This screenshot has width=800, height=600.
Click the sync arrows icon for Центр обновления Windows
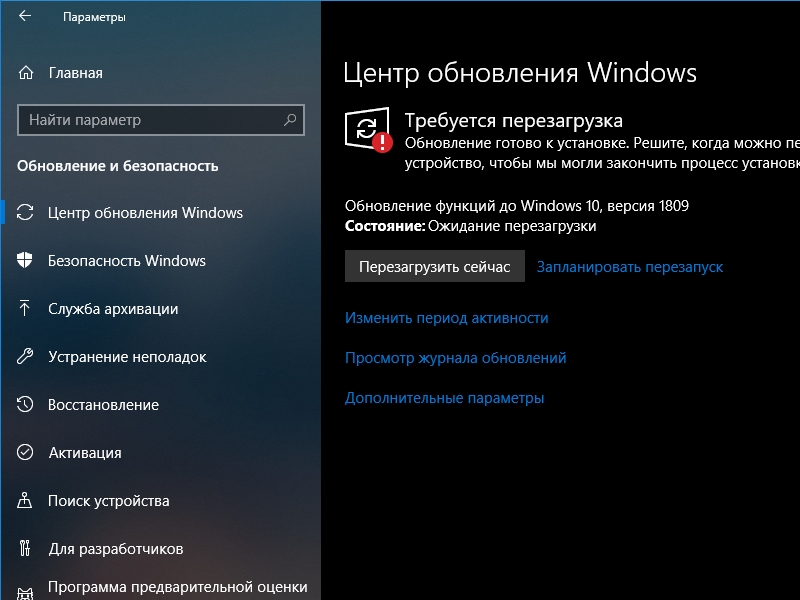point(25,212)
